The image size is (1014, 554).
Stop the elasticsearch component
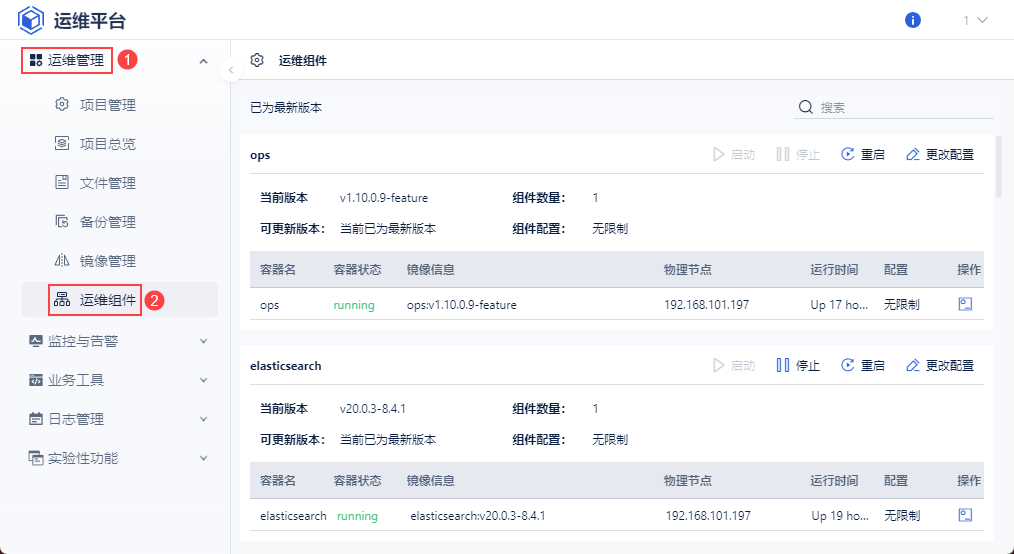click(798, 366)
